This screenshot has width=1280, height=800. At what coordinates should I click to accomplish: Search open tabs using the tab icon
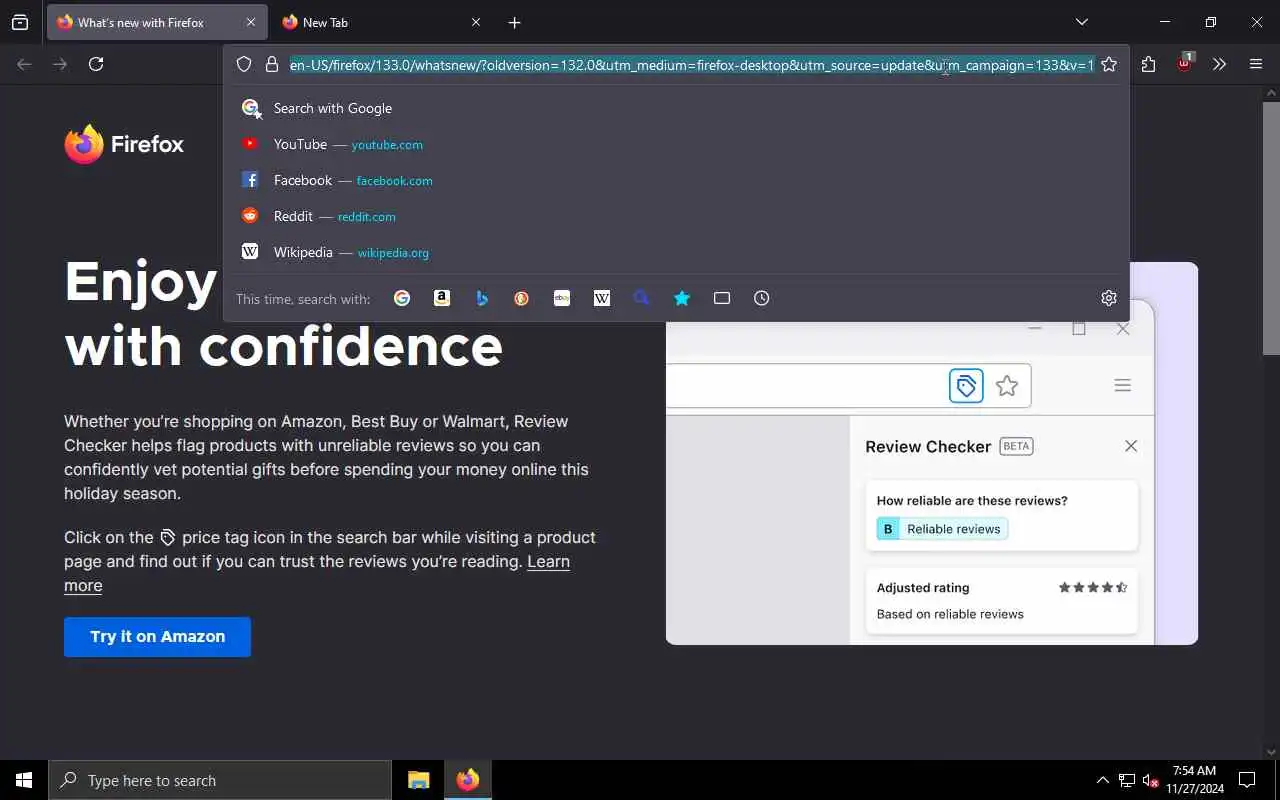point(722,298)
